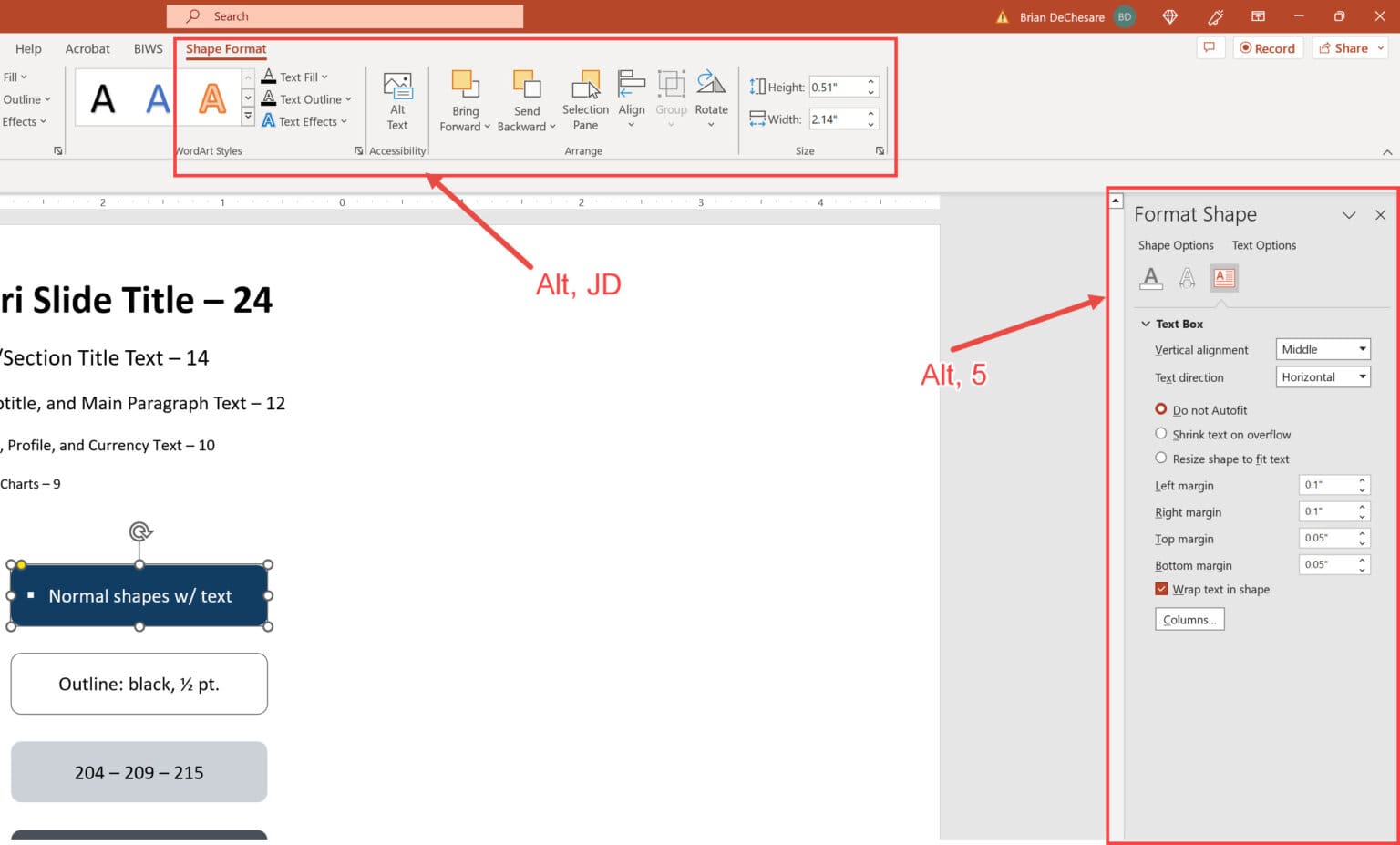The height and width of the screenshot is (845, 1400).
Task: Open the Text Fill dropdown
Action: coord(324,77)
